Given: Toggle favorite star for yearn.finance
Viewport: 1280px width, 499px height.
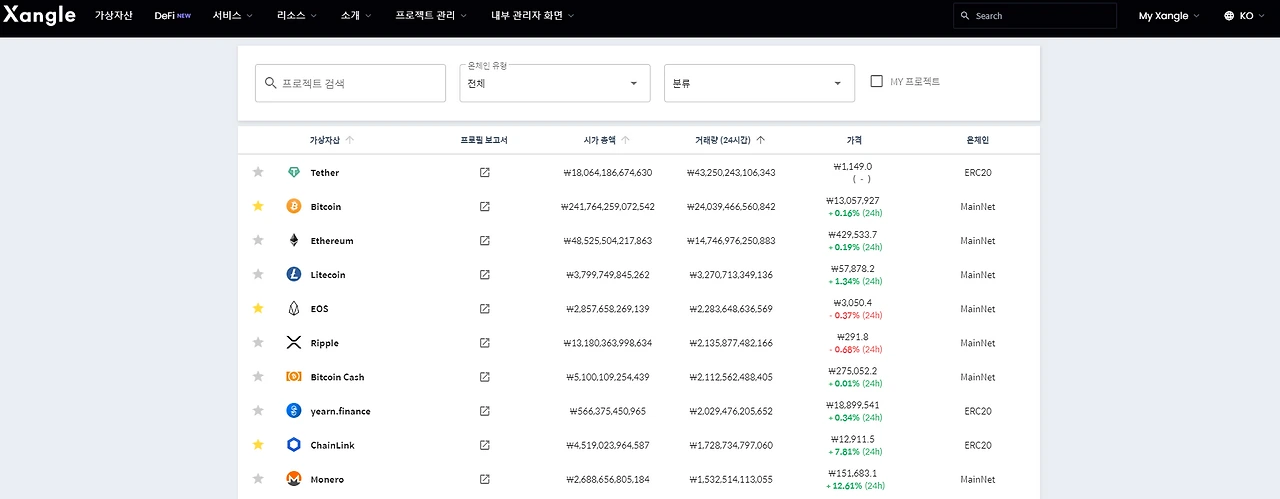Looking at the screenshot, I should coord(258,410).
